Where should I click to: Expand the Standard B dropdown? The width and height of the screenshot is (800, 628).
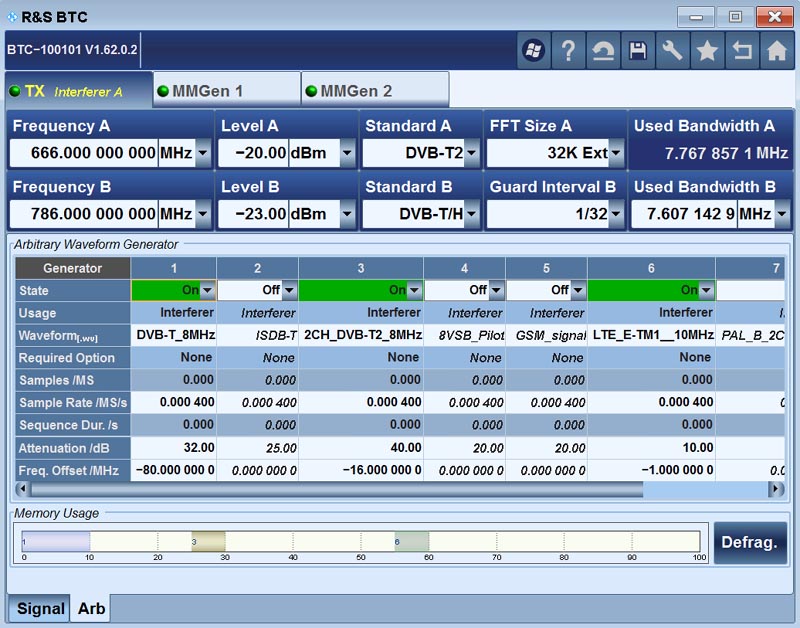(471, 214)
